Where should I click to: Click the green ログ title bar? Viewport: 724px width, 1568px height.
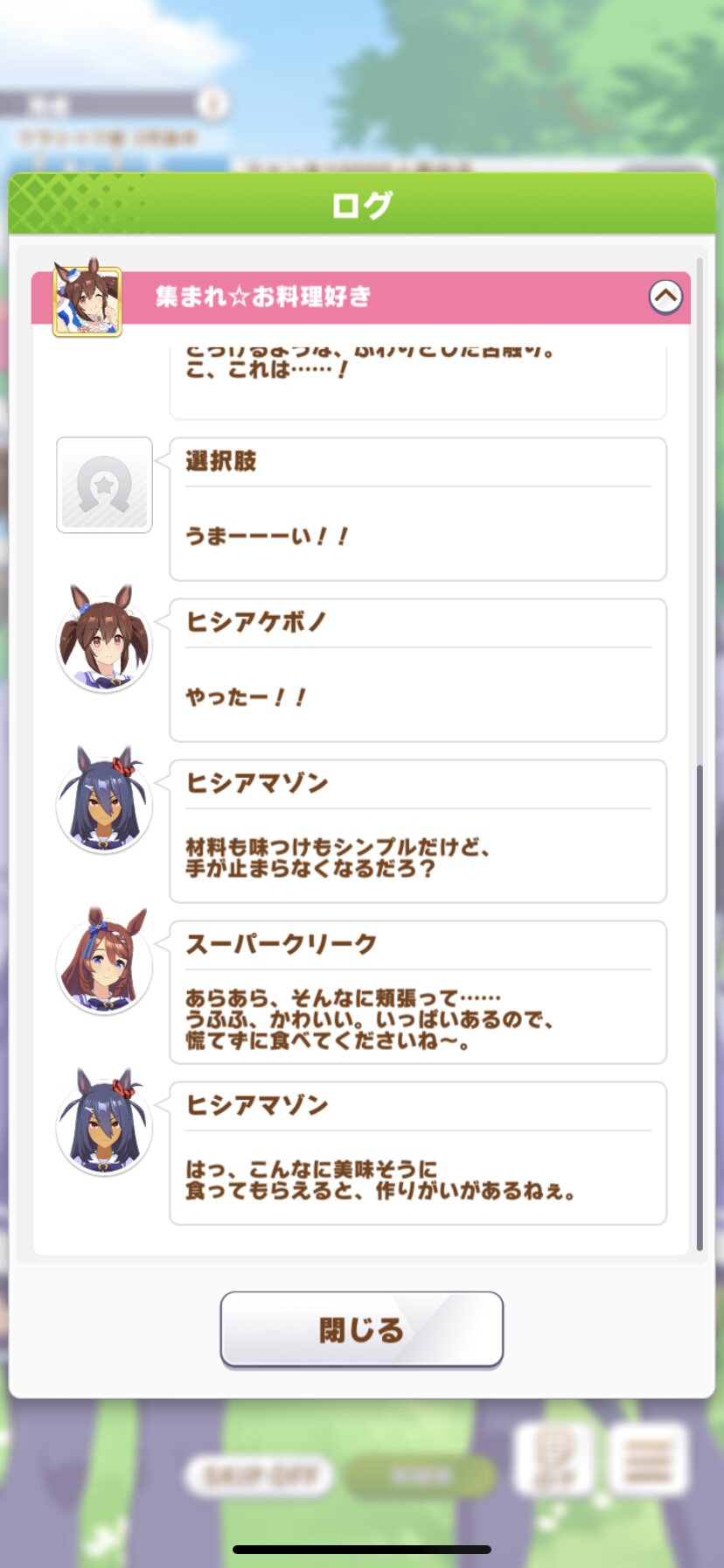coord(362,204)
